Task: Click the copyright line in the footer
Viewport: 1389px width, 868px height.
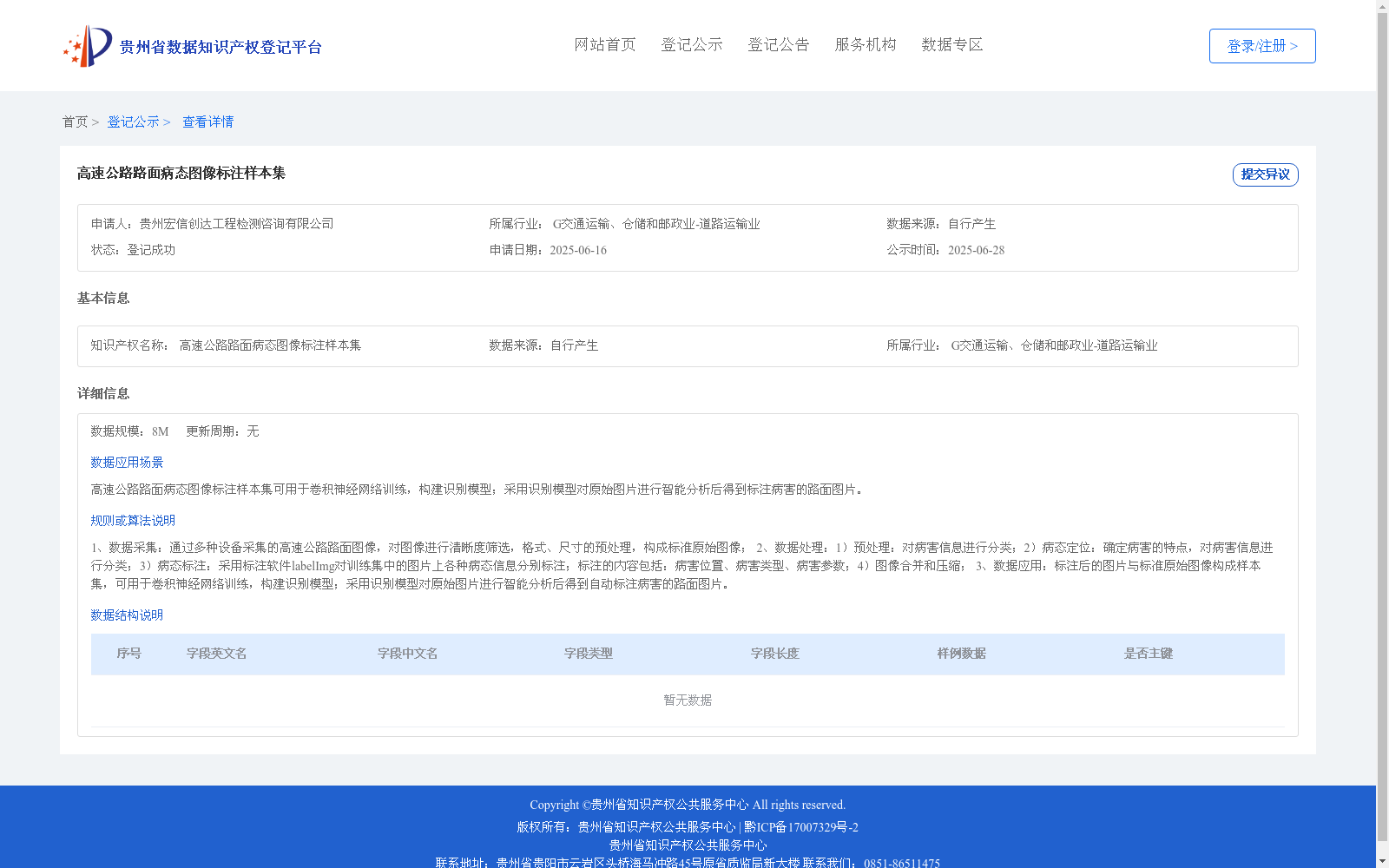Action: coord(688,805)
